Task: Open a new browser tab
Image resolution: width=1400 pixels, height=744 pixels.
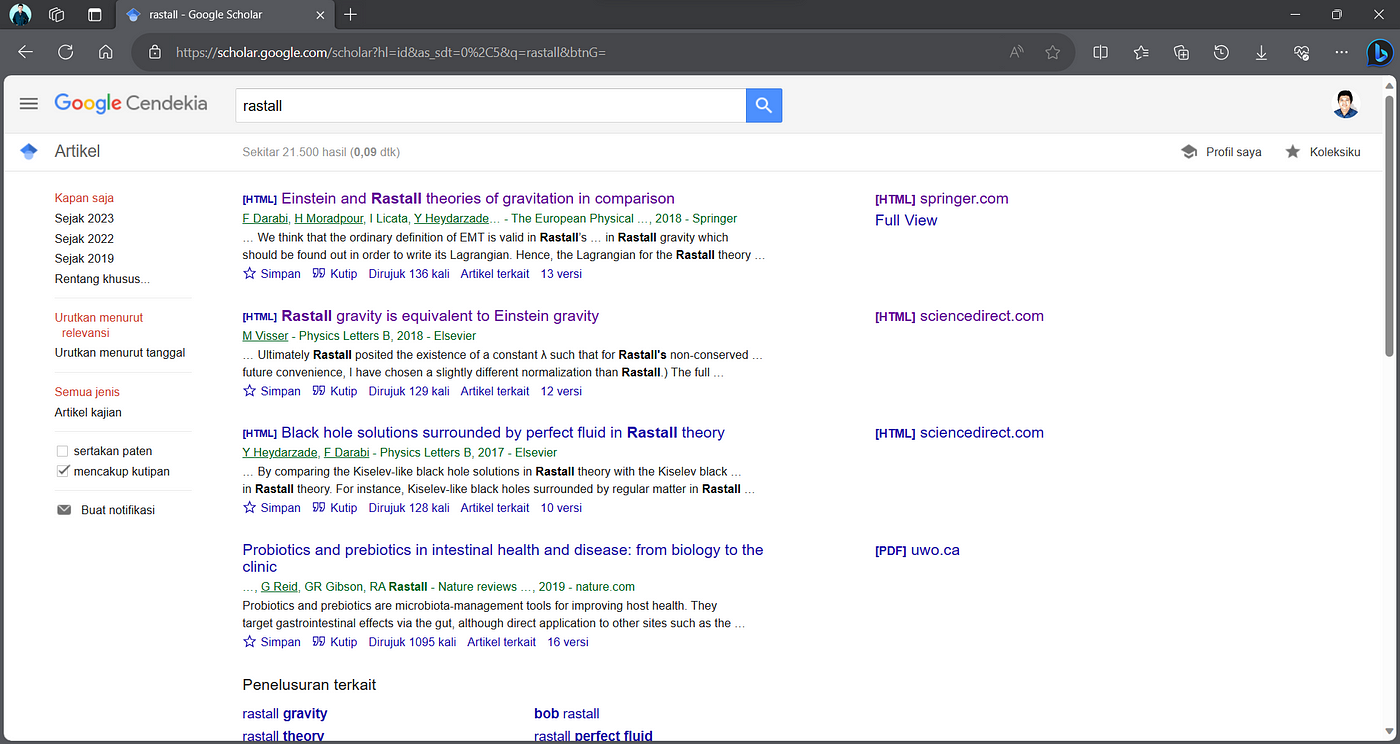Action: point(350,15)
